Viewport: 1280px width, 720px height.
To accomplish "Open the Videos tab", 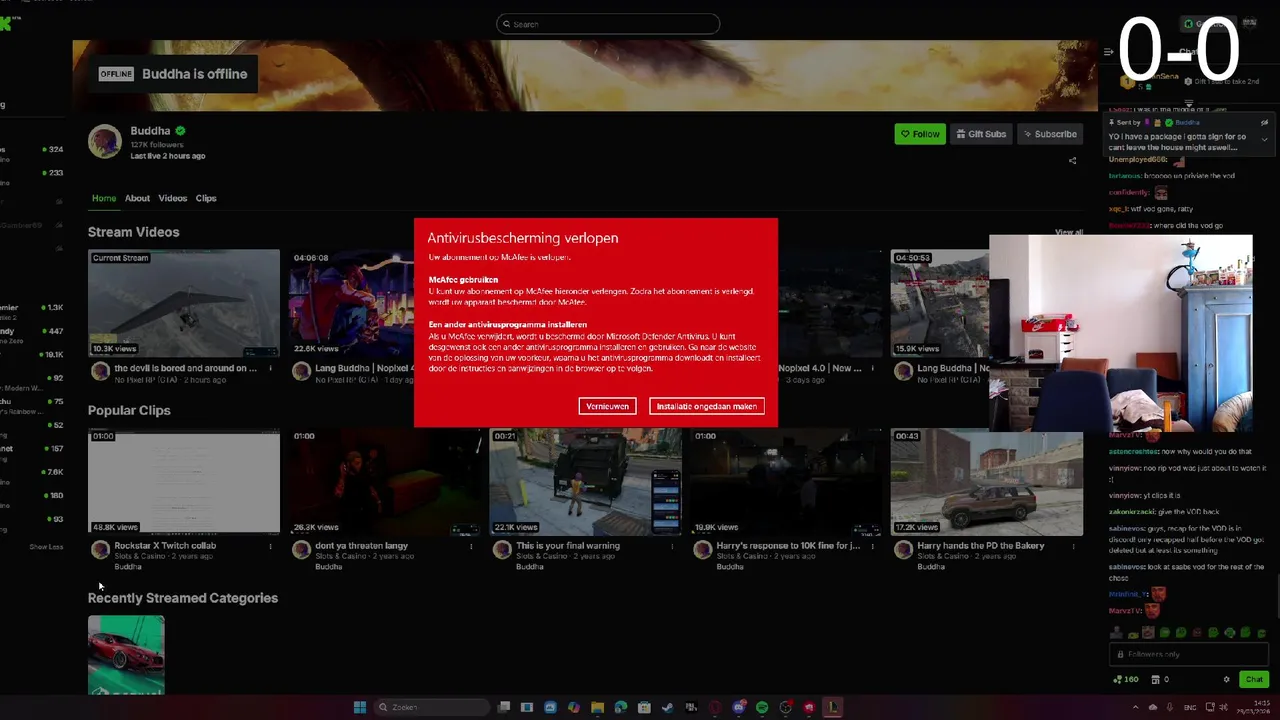I will pos(172,198).
